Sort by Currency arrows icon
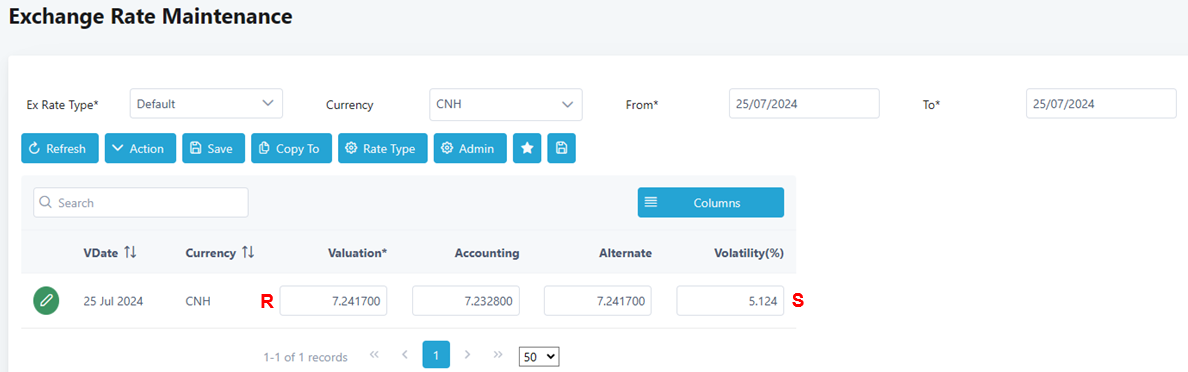The width and height of the screenshot is (1188, 372). 248,252
